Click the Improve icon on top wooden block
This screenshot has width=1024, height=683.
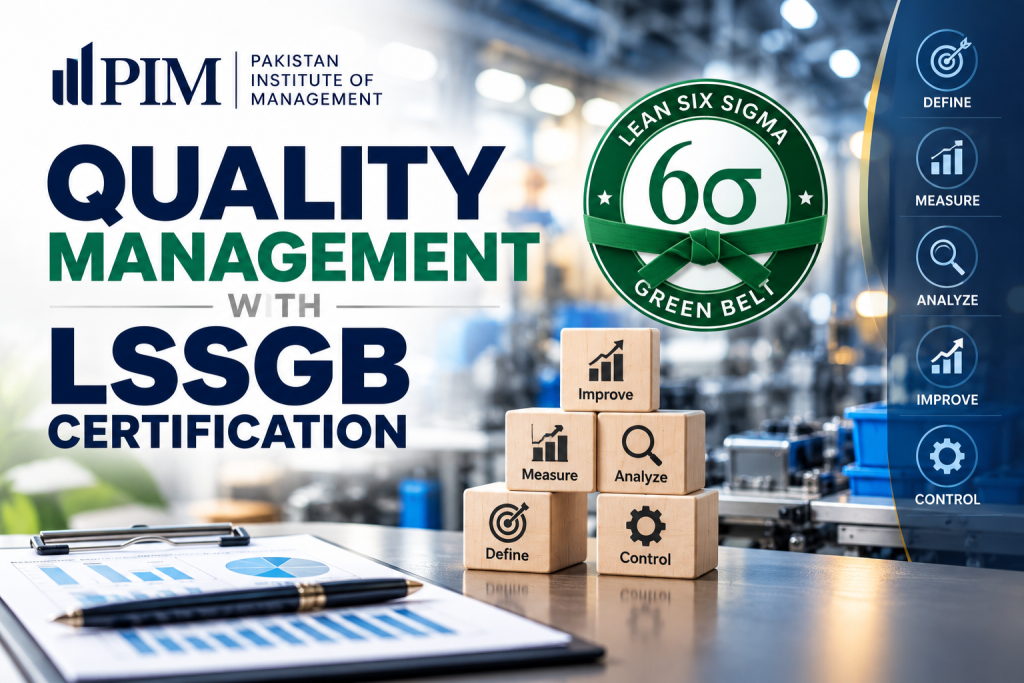pyautogui.click(x=606, y=361)
